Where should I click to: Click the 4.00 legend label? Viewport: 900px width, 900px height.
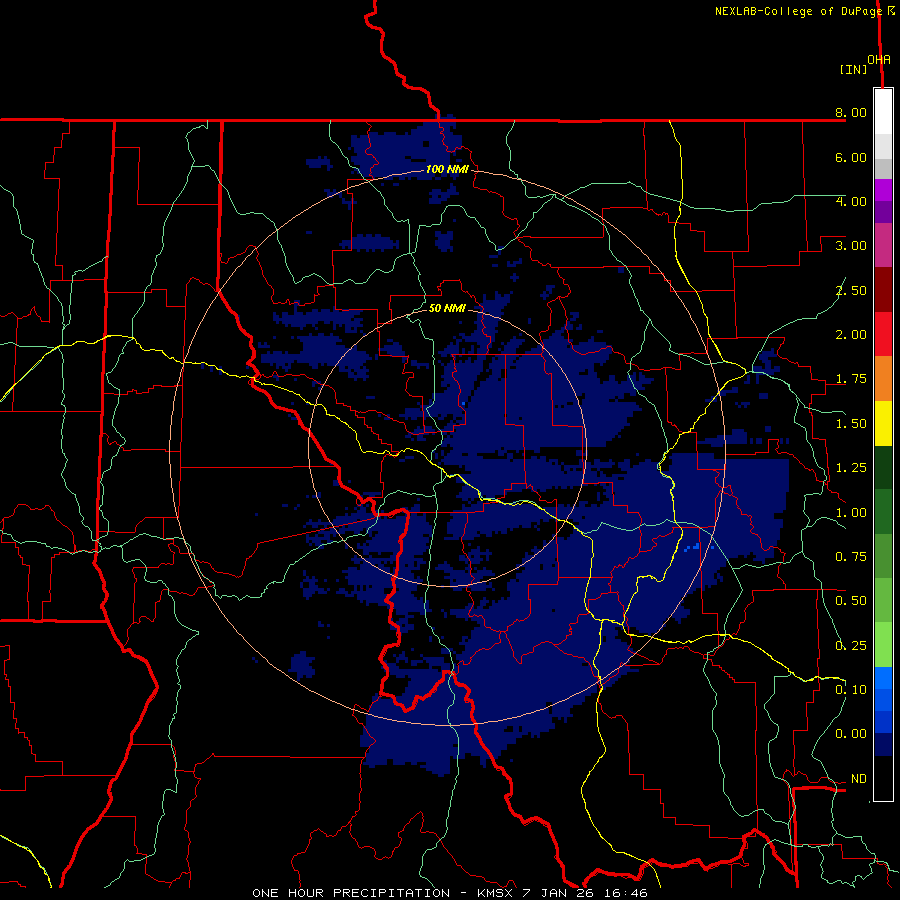851,201
